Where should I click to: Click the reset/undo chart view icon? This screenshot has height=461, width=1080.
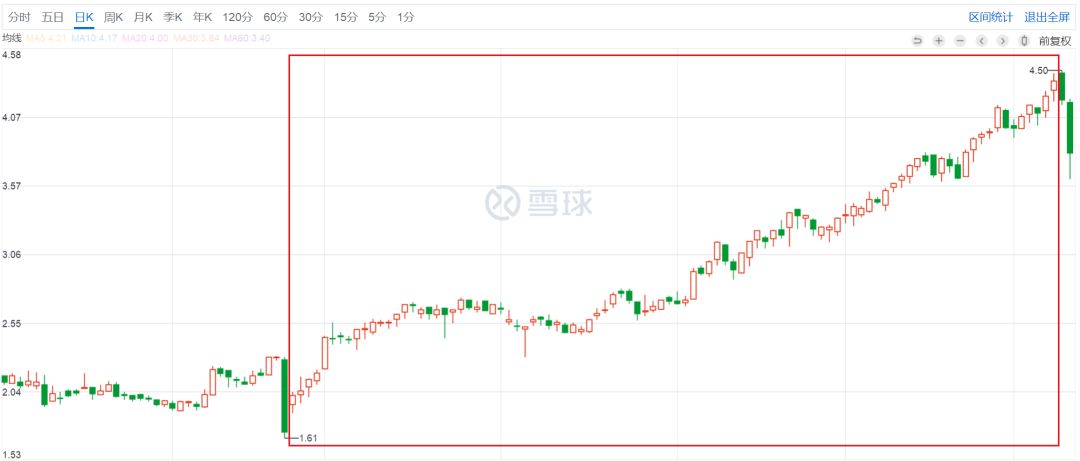917,41
